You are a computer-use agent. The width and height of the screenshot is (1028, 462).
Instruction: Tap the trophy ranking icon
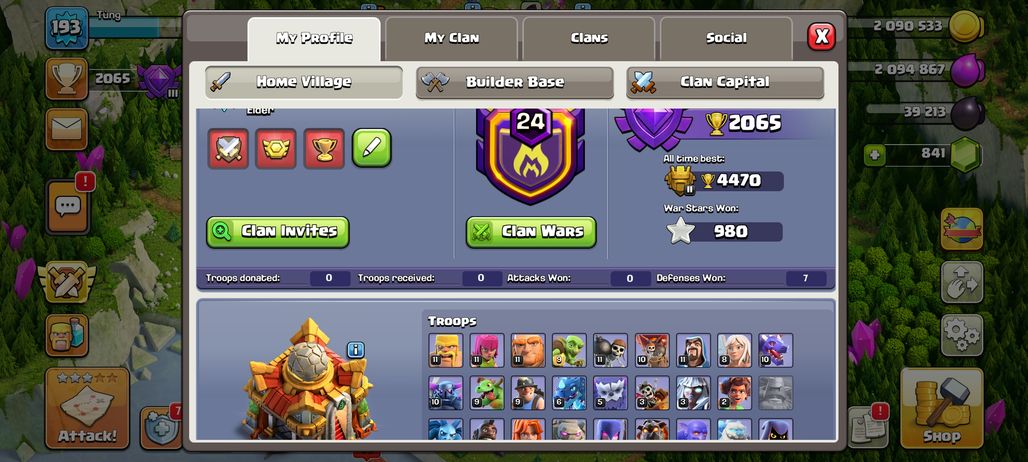[x=66, y=79]
